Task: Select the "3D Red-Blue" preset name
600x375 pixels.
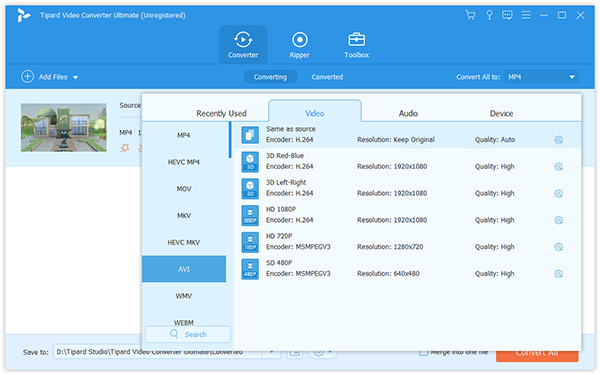Action: click(x=285, y=156)
